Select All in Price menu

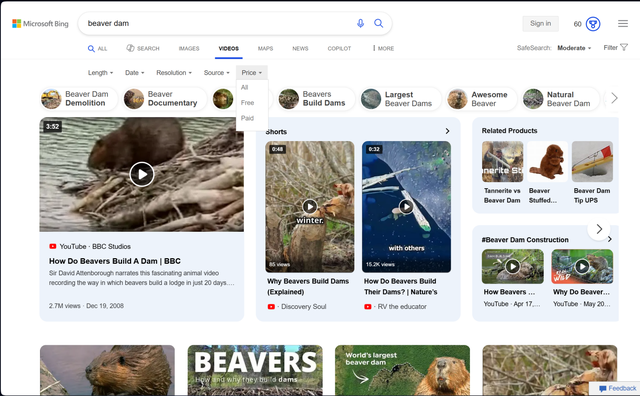(244, 87)
